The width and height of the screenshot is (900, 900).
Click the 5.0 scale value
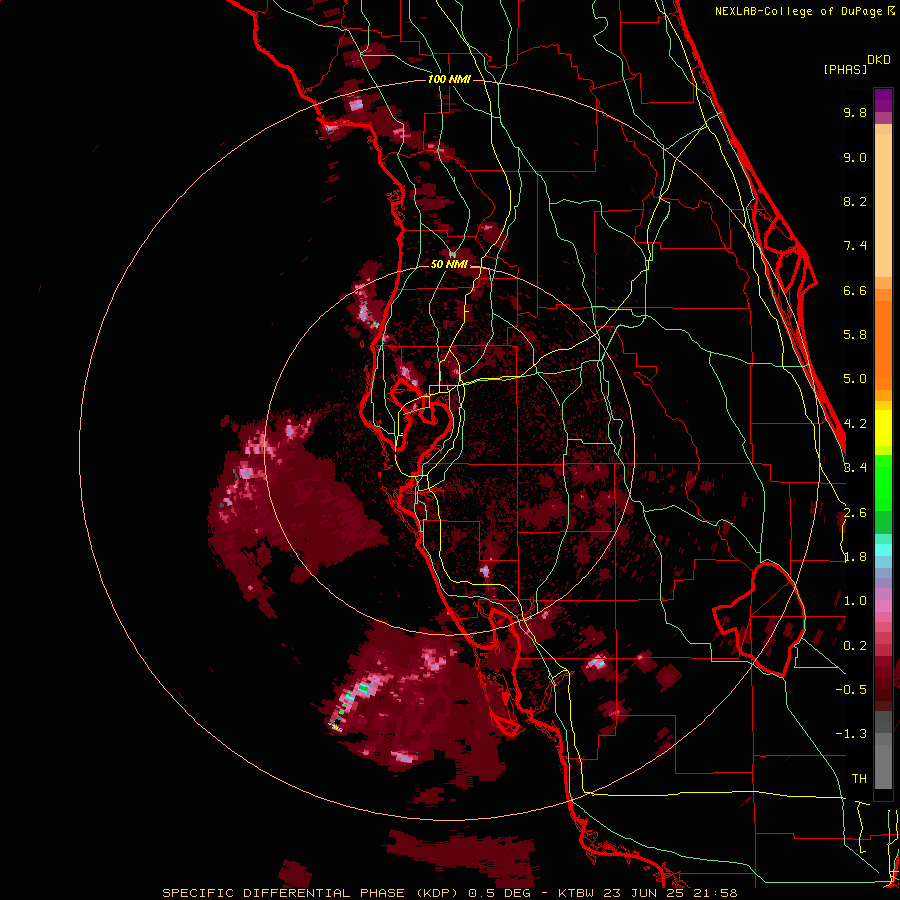855,379
